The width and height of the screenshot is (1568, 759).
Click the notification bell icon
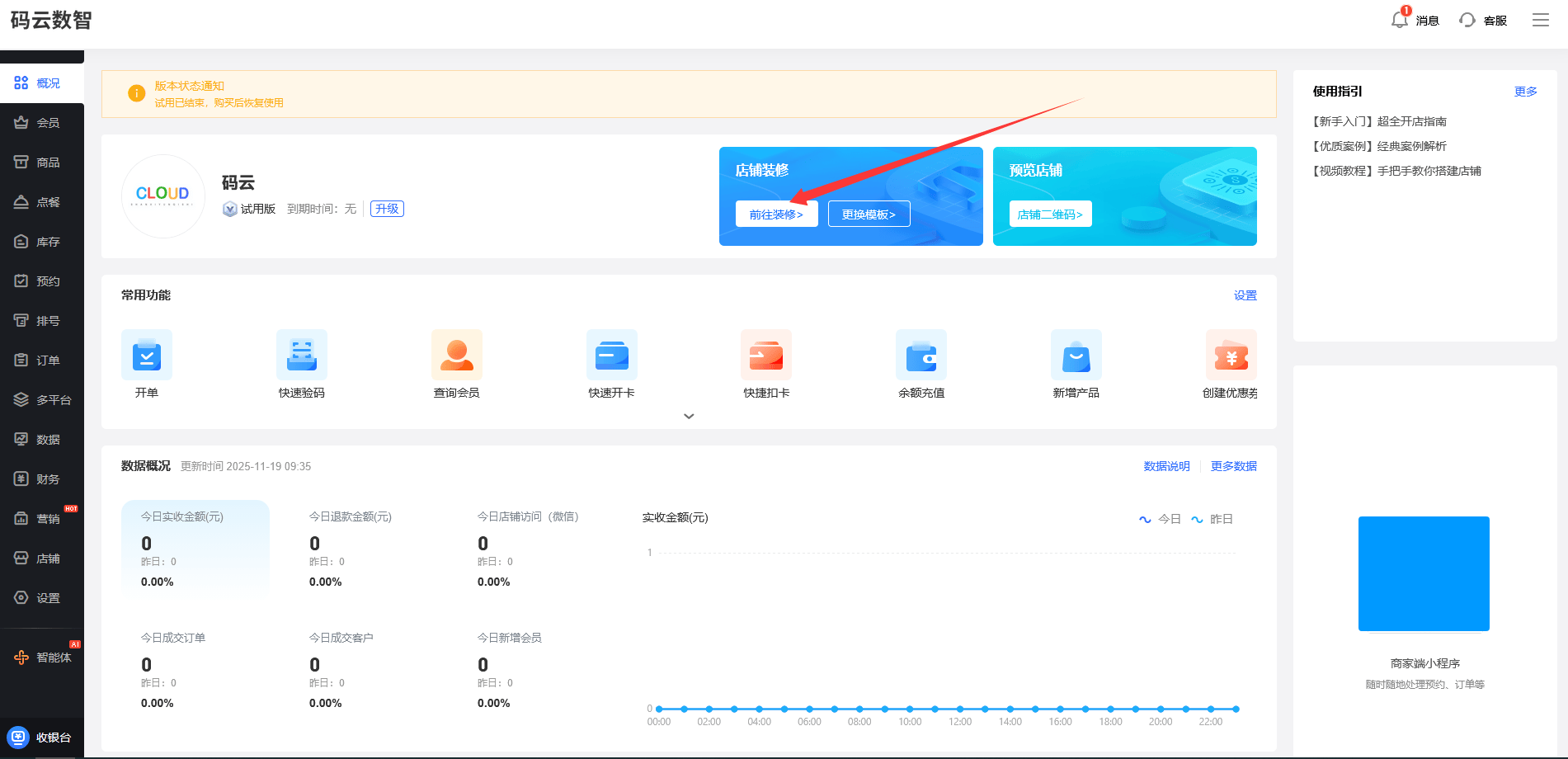tap(1400, 20)
